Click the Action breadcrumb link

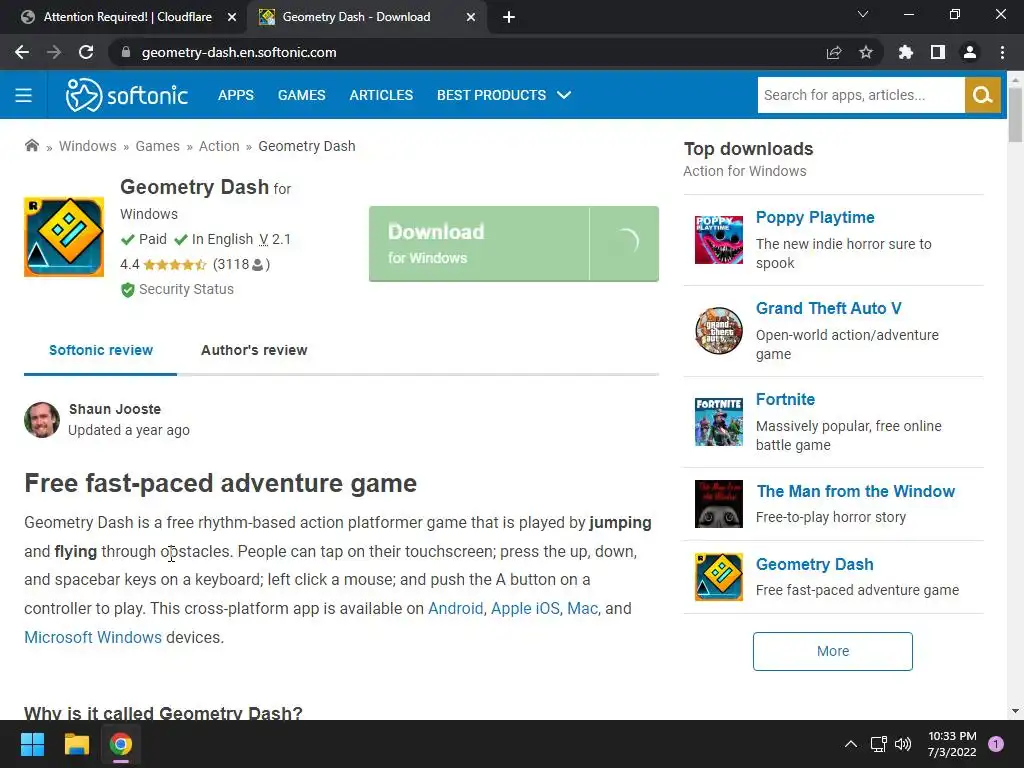(x=219, y=146)
